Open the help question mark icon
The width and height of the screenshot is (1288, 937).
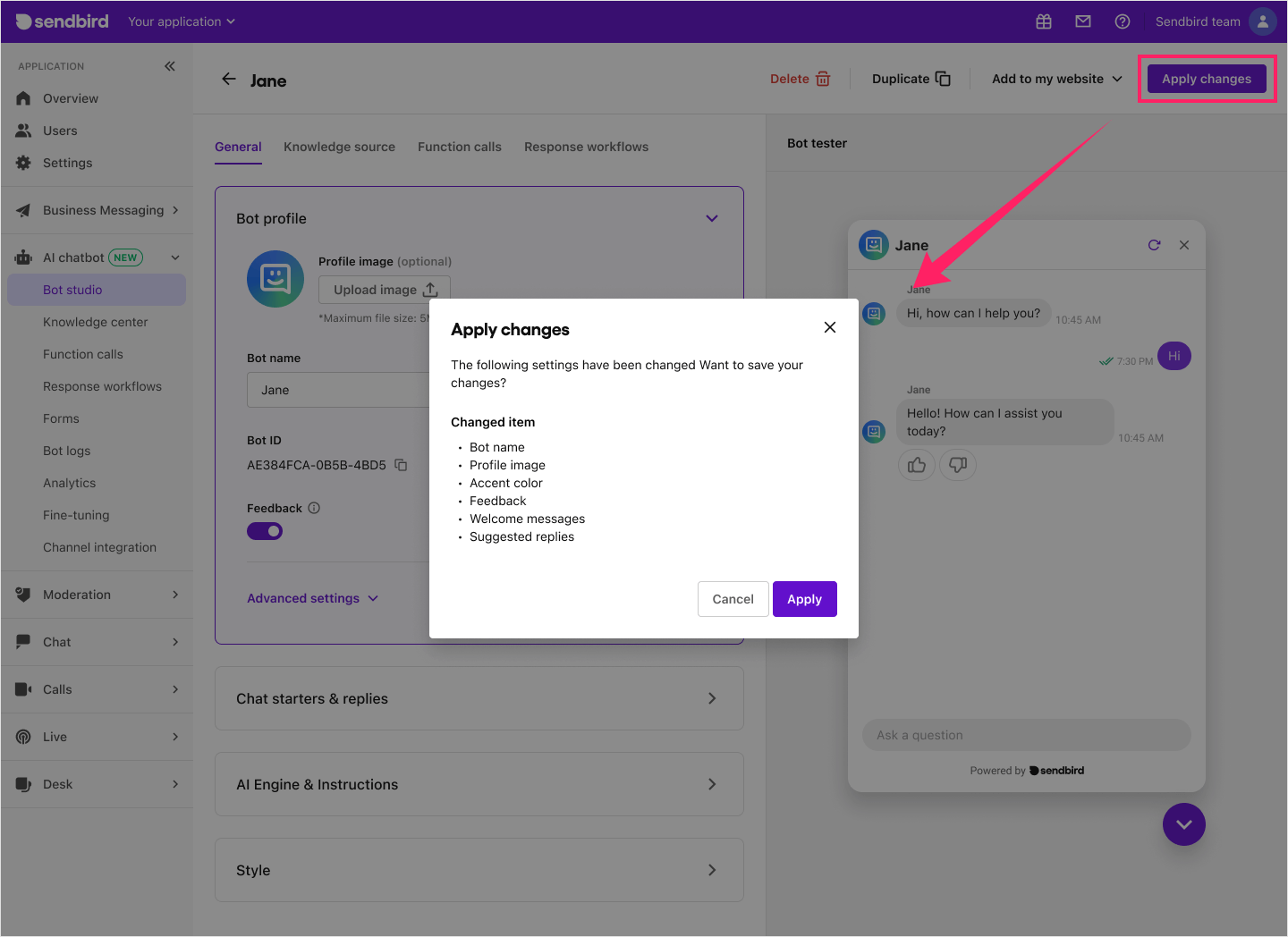pyautogui.click(x=1123, y=21)
